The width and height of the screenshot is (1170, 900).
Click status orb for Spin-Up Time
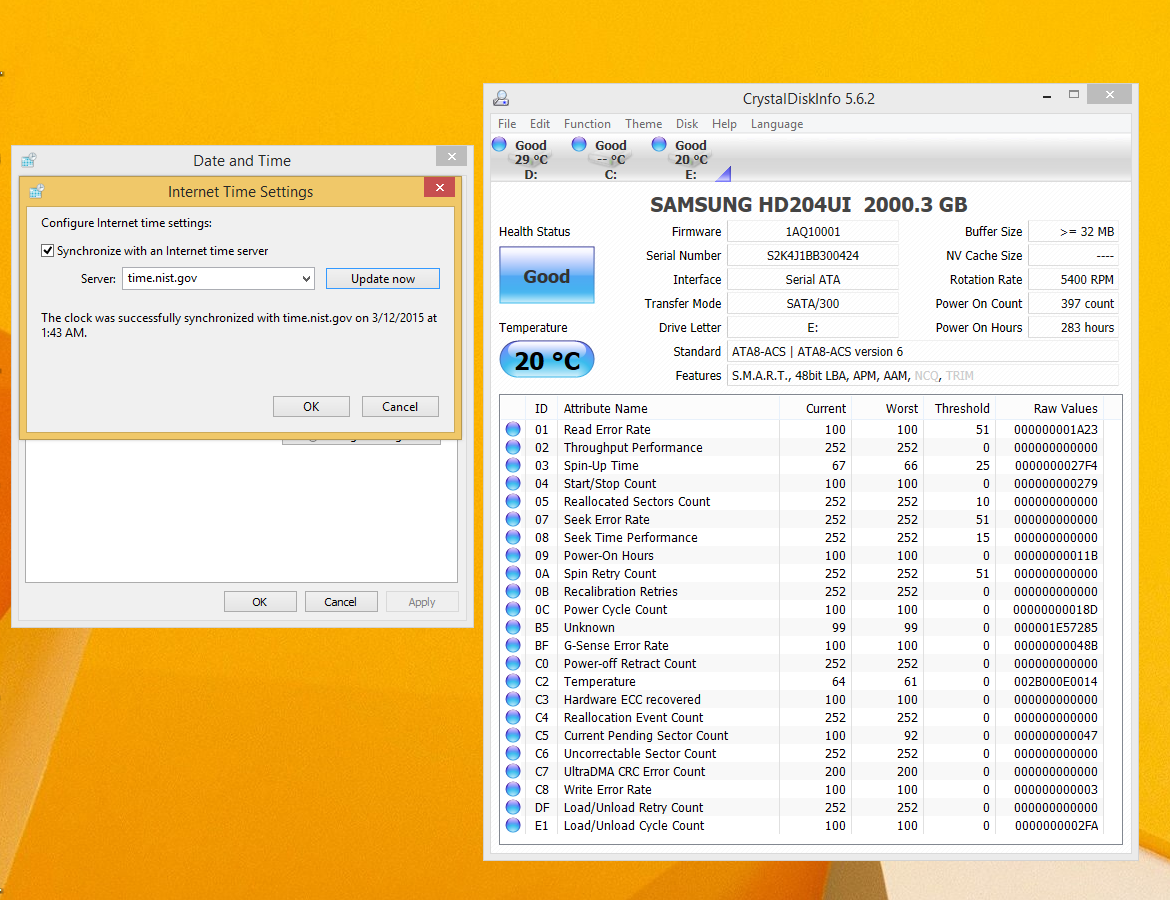tap(513, 465)
